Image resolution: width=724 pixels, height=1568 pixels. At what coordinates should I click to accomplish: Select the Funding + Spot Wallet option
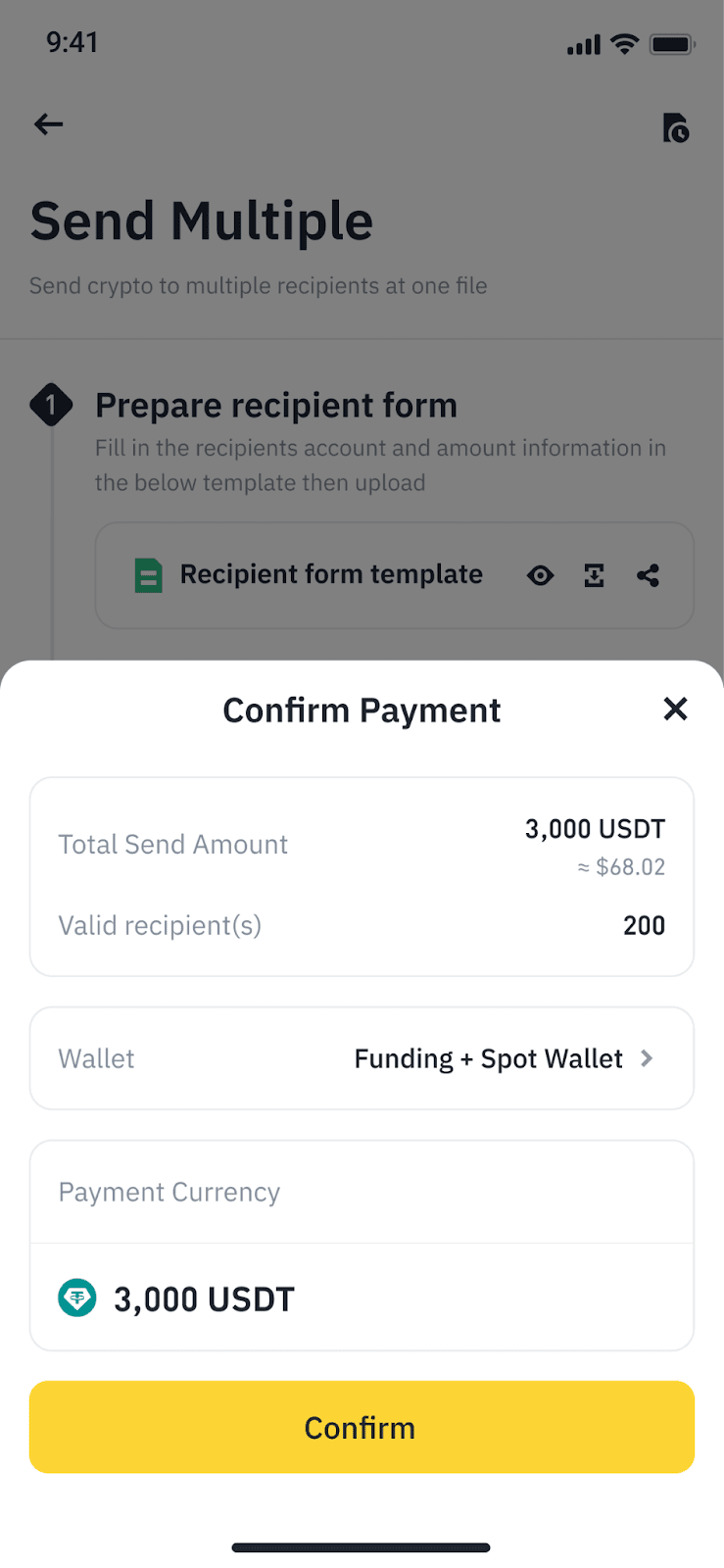coord(488,1058)
